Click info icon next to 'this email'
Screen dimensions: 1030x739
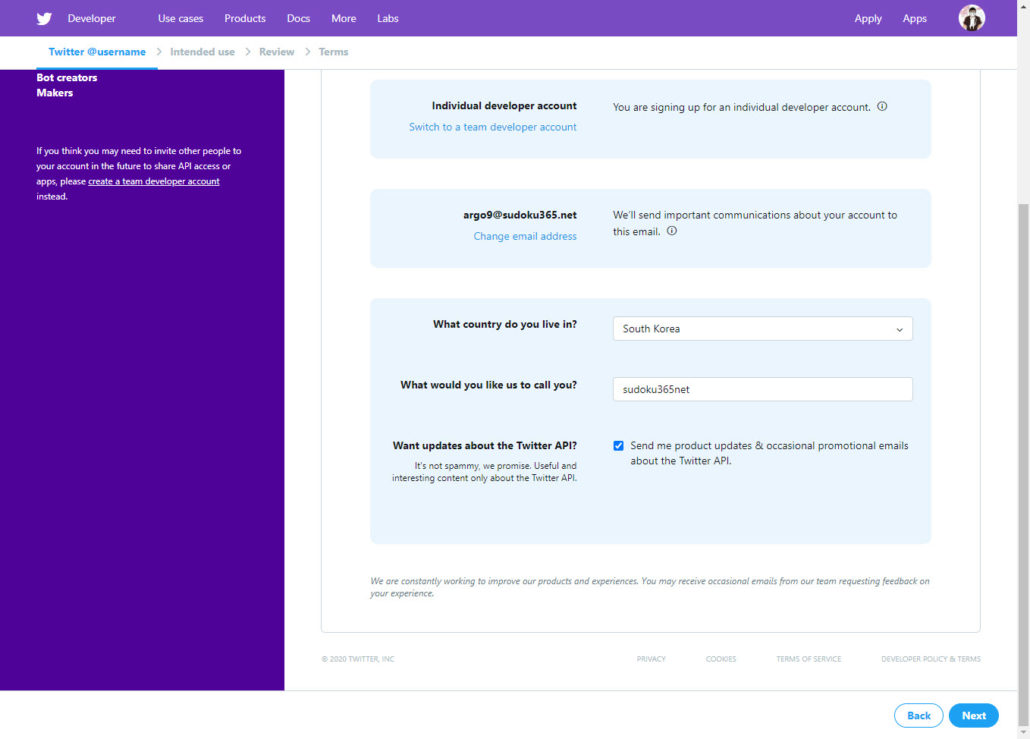(x=671, y=231)
